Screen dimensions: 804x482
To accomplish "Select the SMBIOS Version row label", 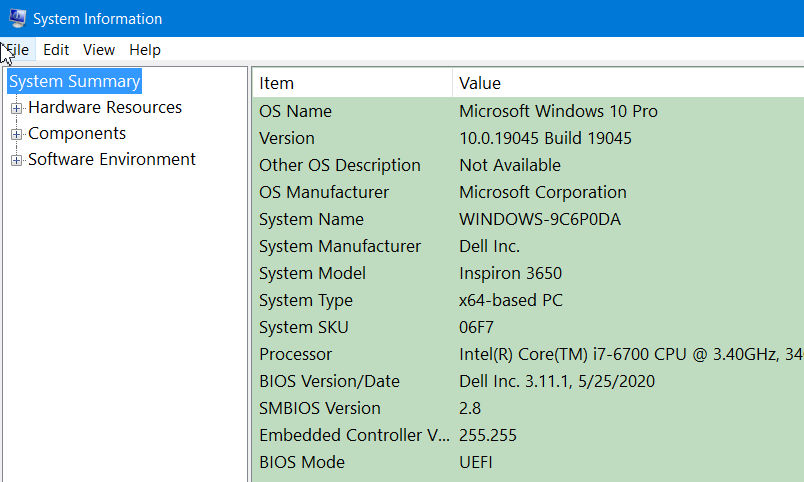I will tap(319, 408).
